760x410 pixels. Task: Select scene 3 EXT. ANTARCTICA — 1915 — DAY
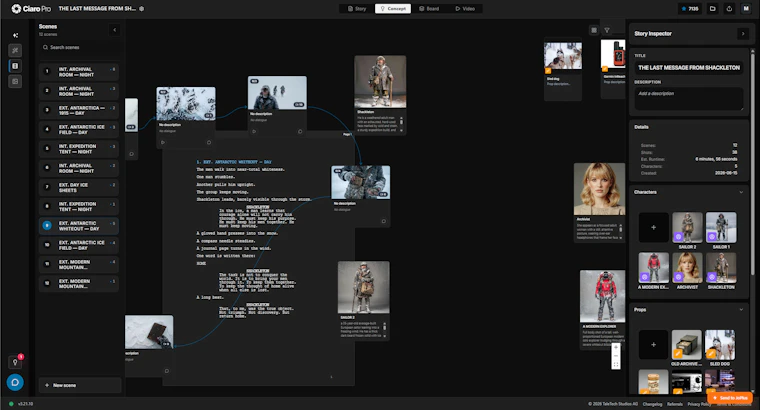pyautogui.click(x=79, y=110)
